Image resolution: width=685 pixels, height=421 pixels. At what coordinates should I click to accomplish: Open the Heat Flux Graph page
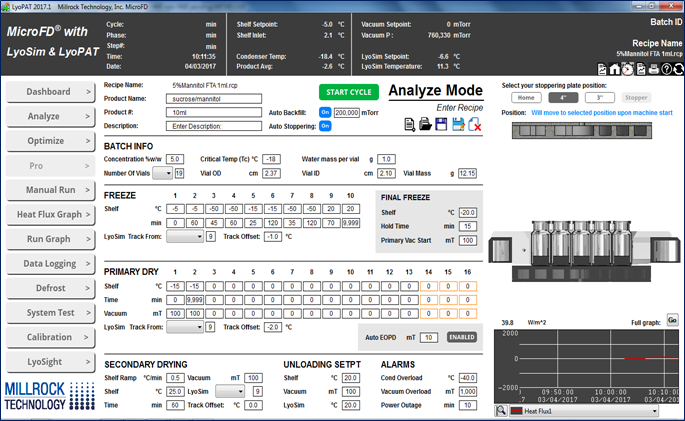point(50,214)
